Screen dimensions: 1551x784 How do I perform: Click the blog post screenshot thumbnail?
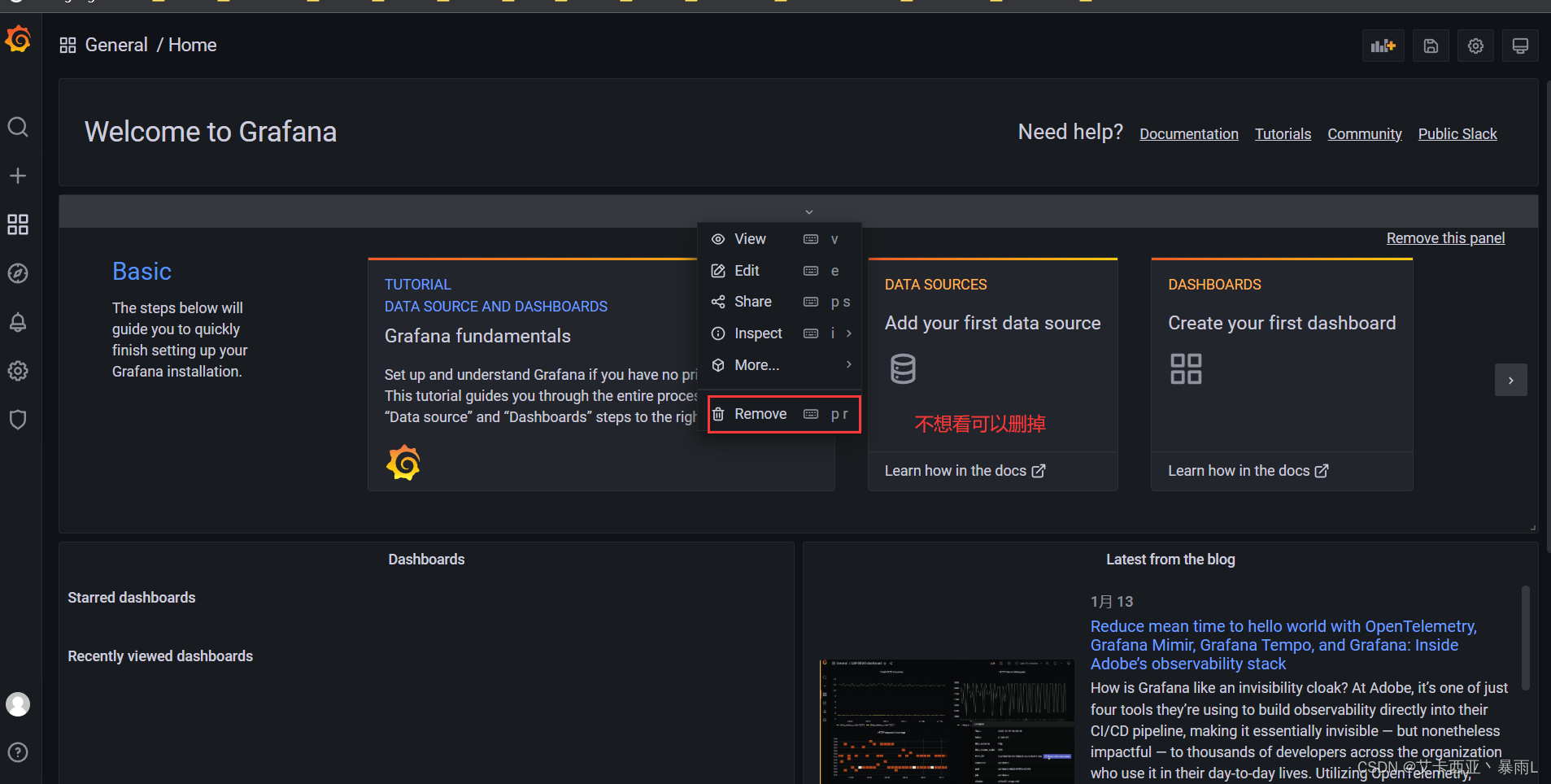[946, 721]
